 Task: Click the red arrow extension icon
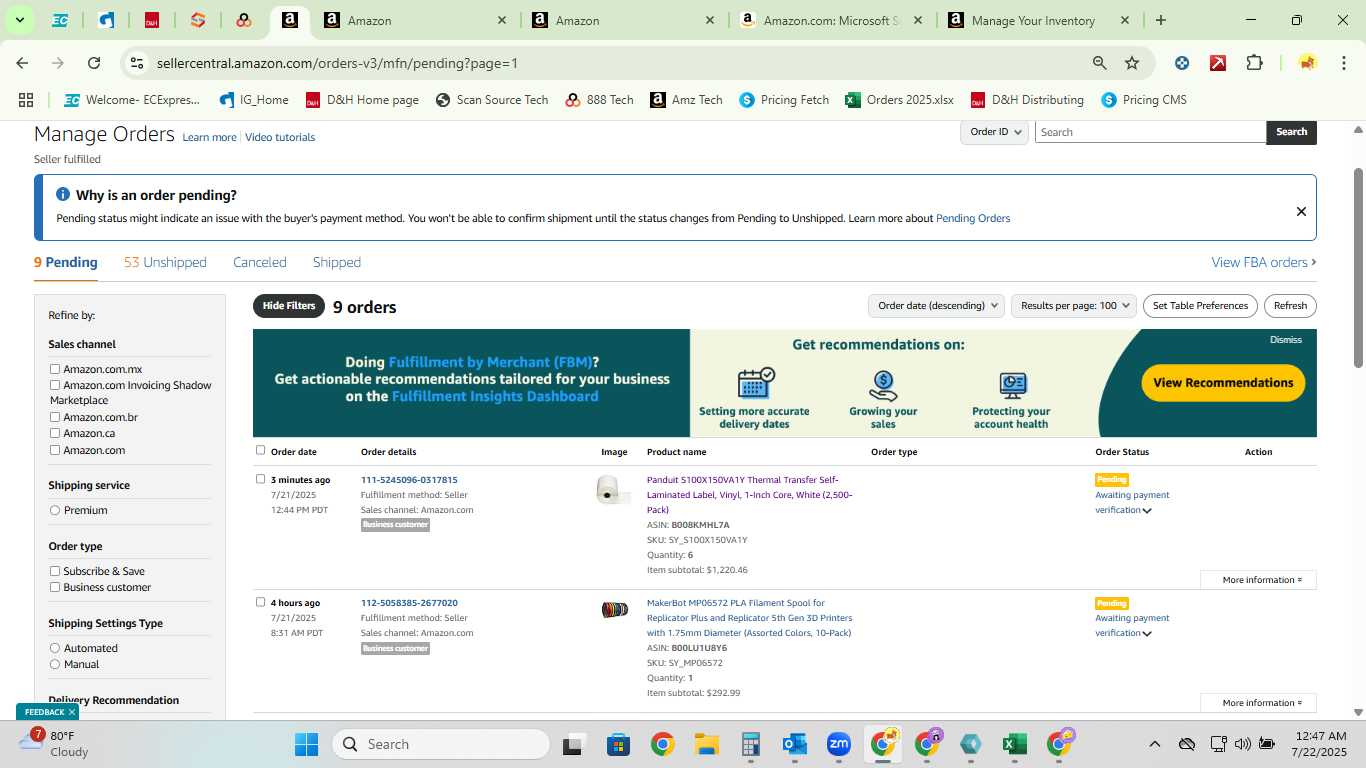pyautogui.click(x=1218, y=63)
